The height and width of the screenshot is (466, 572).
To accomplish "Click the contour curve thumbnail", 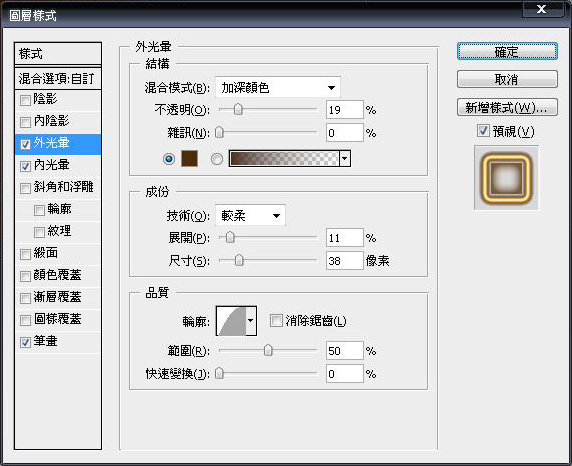I will [x=231, y=321].
